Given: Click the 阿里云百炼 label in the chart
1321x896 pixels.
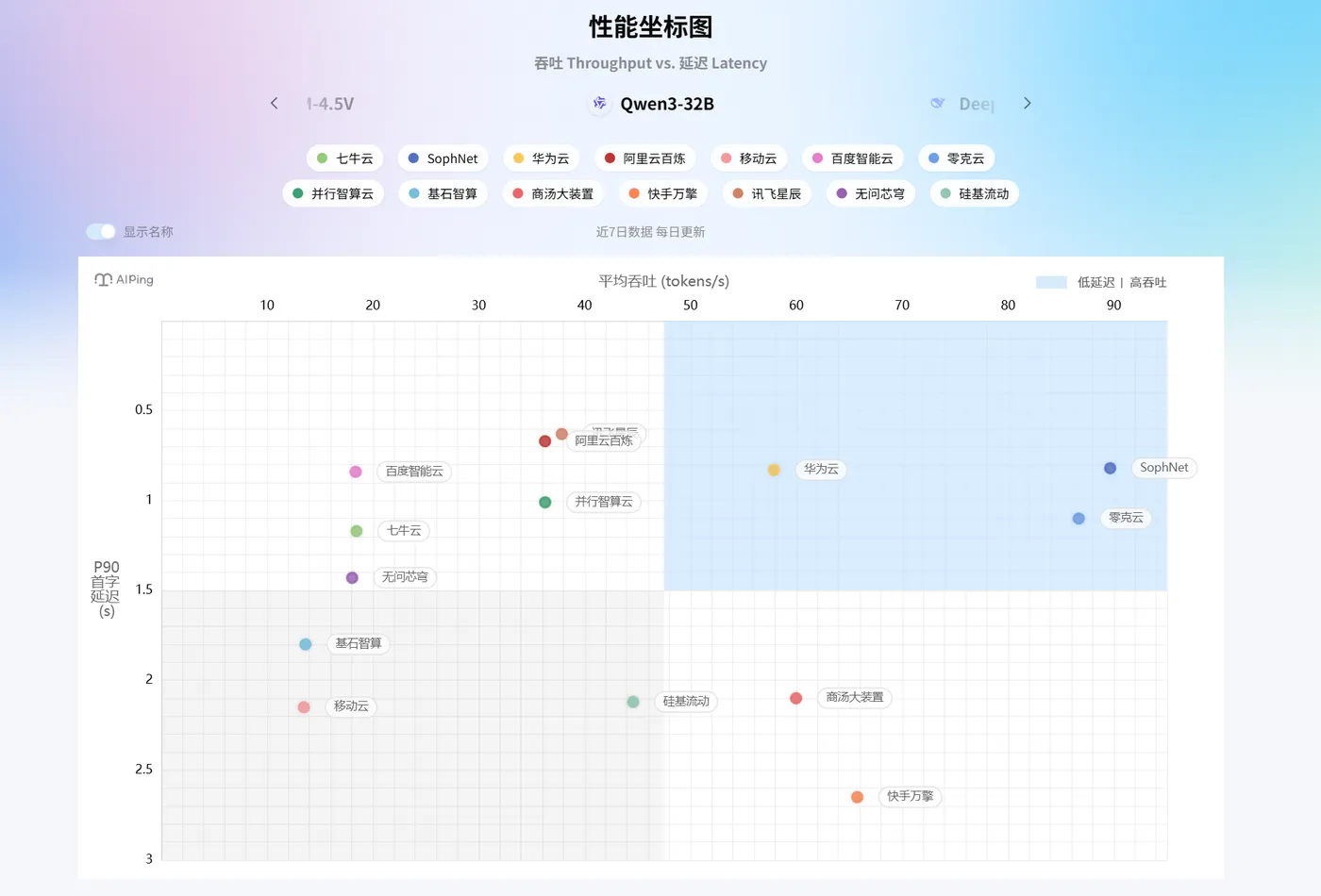Looking at the screenshot, I should (x=604, y=441).
